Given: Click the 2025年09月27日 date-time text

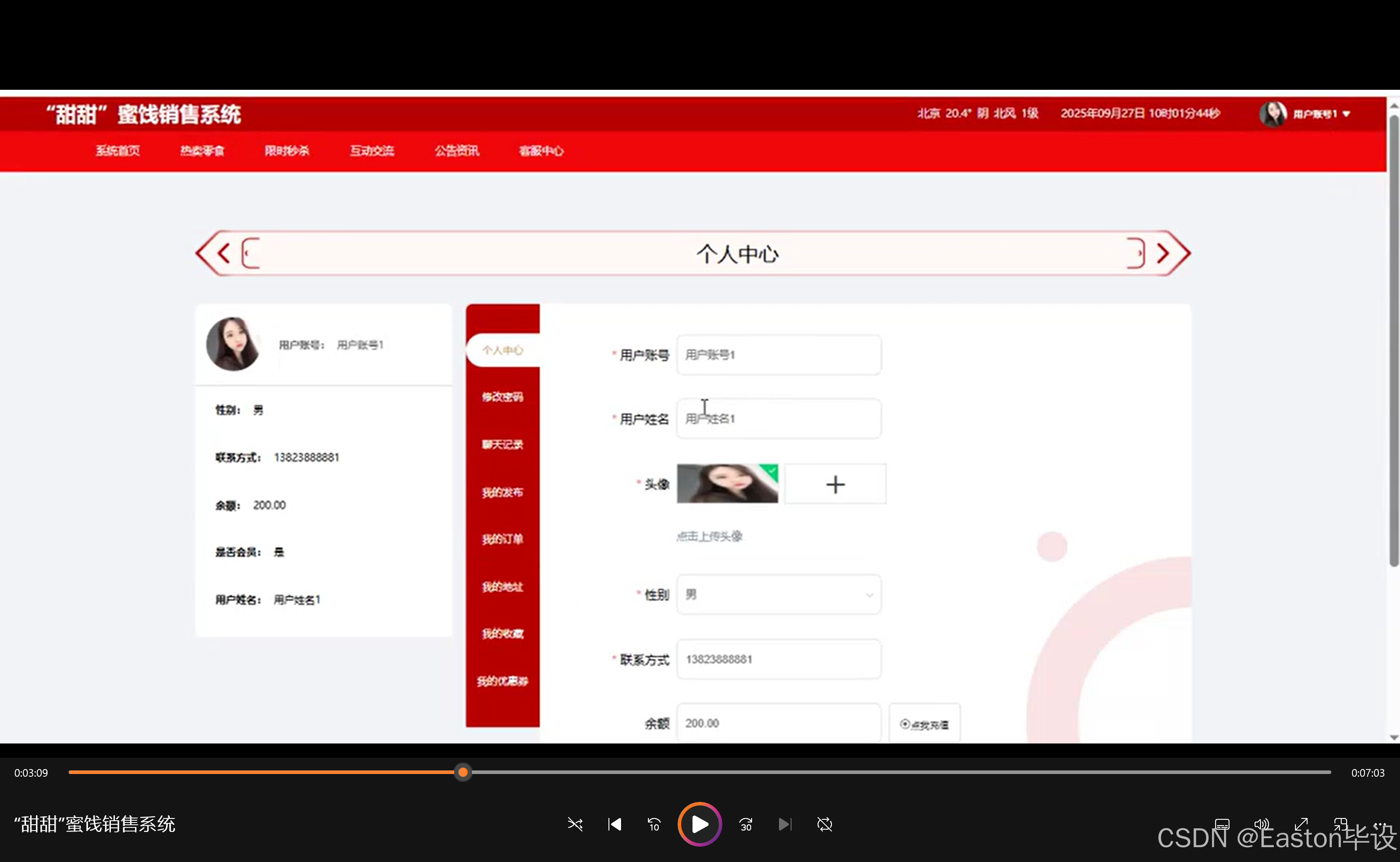Looking at the screenshot, I should [1140, 114].
